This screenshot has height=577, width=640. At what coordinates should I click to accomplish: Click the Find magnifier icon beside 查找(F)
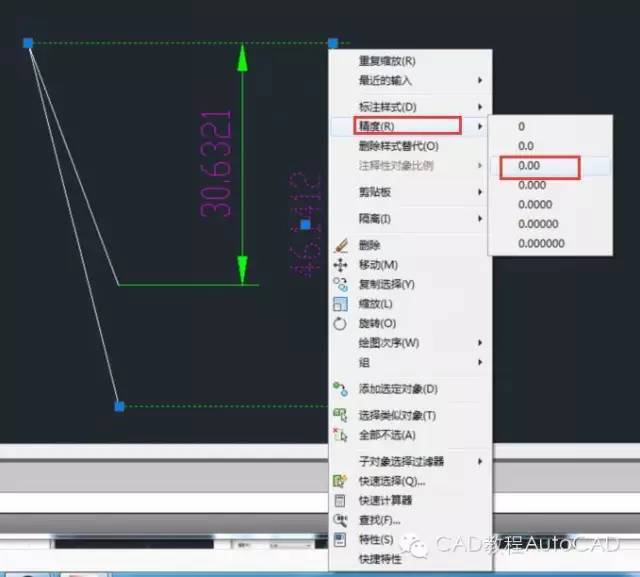[340, 520]
